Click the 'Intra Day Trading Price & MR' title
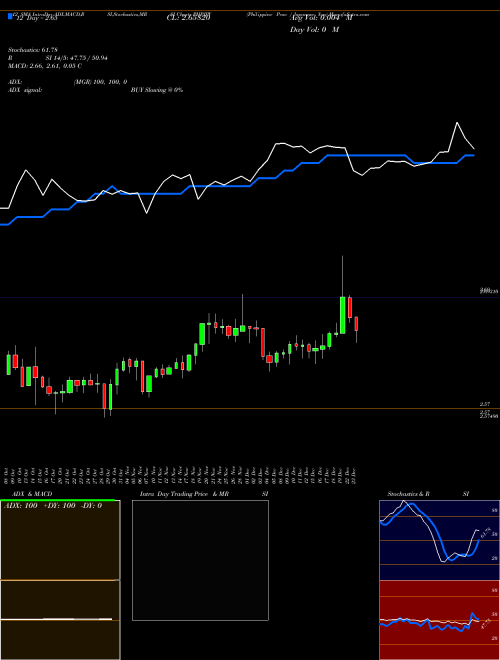 coord(184,494)
